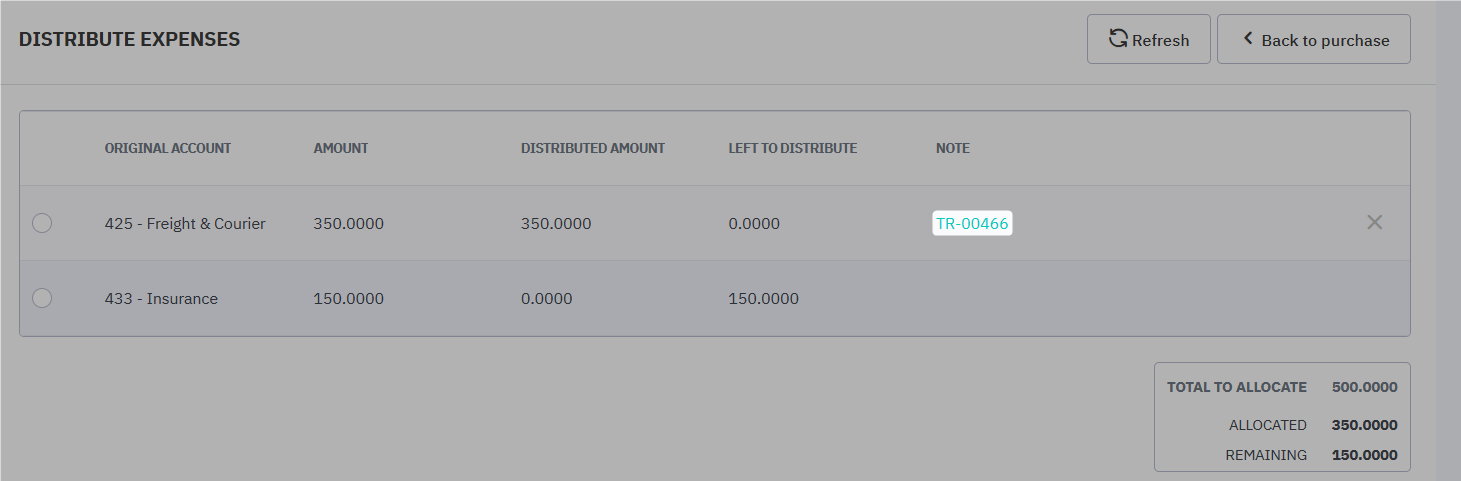Viewport: 1461px width, 481px height.
Task: Click the Refresh button label
Action: click(x=1161, y=41)
